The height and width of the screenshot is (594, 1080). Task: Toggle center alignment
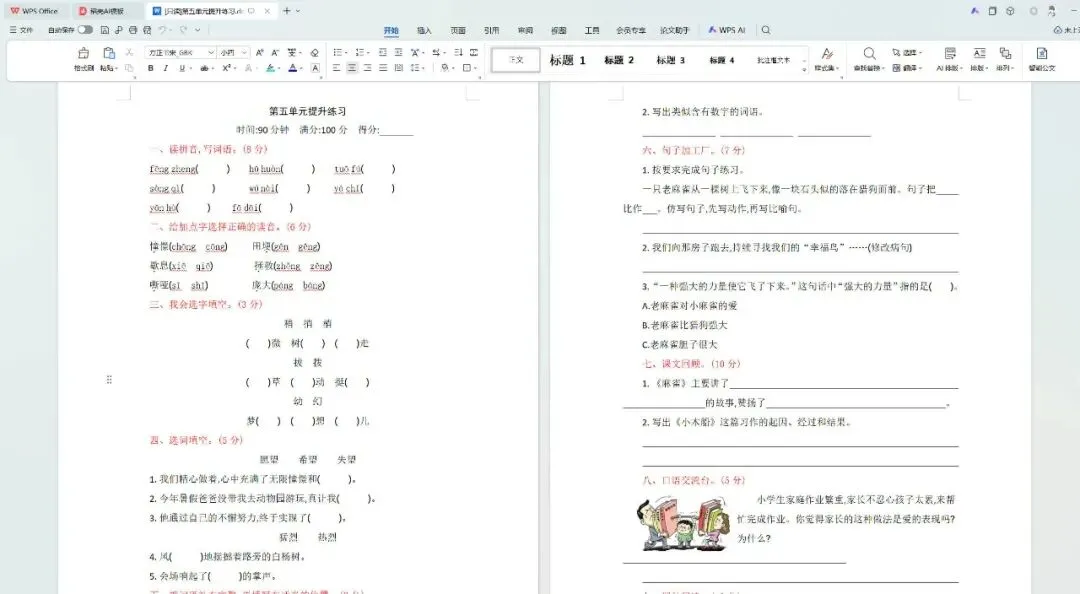[352, 68]
